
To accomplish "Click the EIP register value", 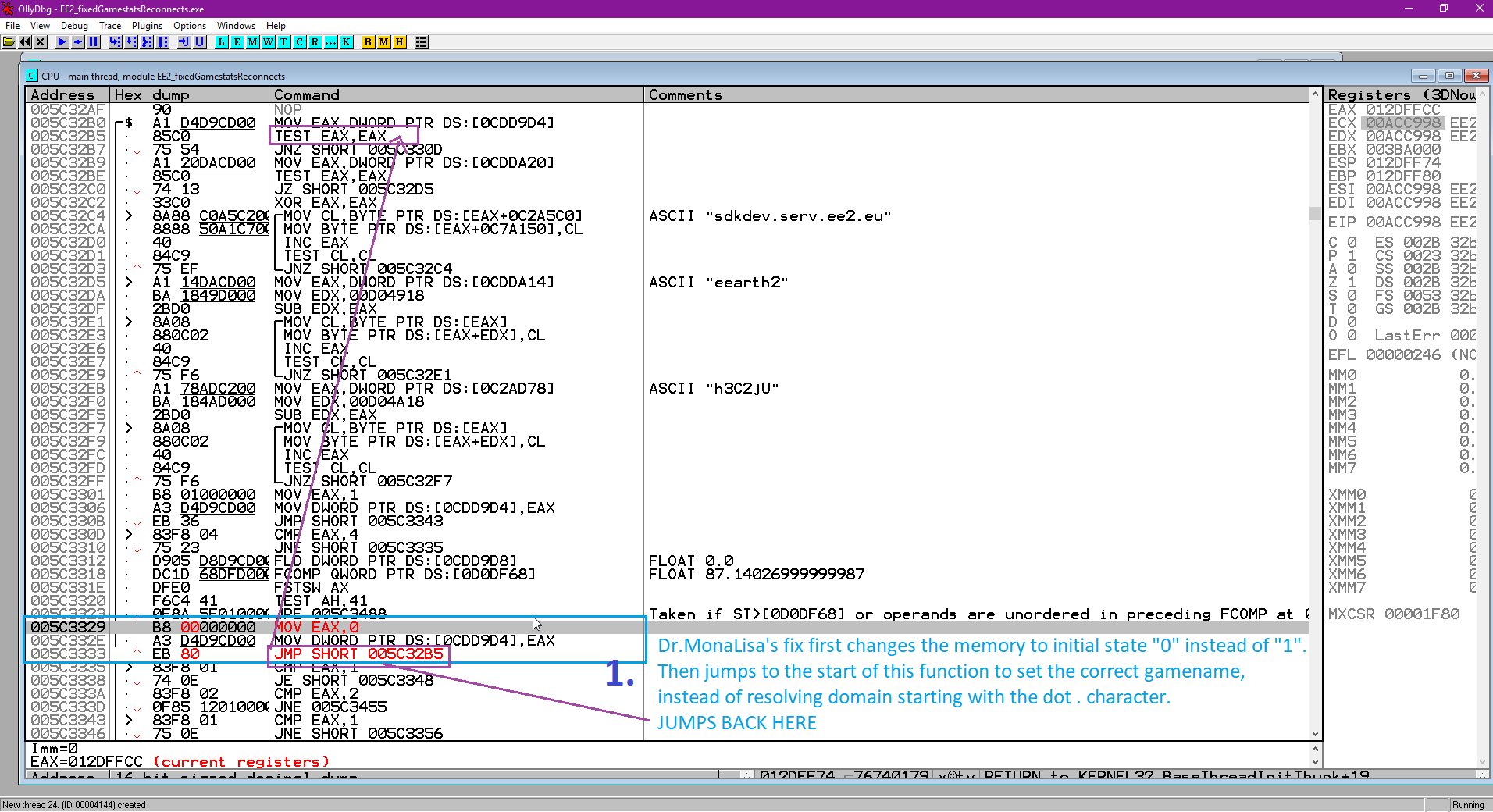I will click(1402, 222).
